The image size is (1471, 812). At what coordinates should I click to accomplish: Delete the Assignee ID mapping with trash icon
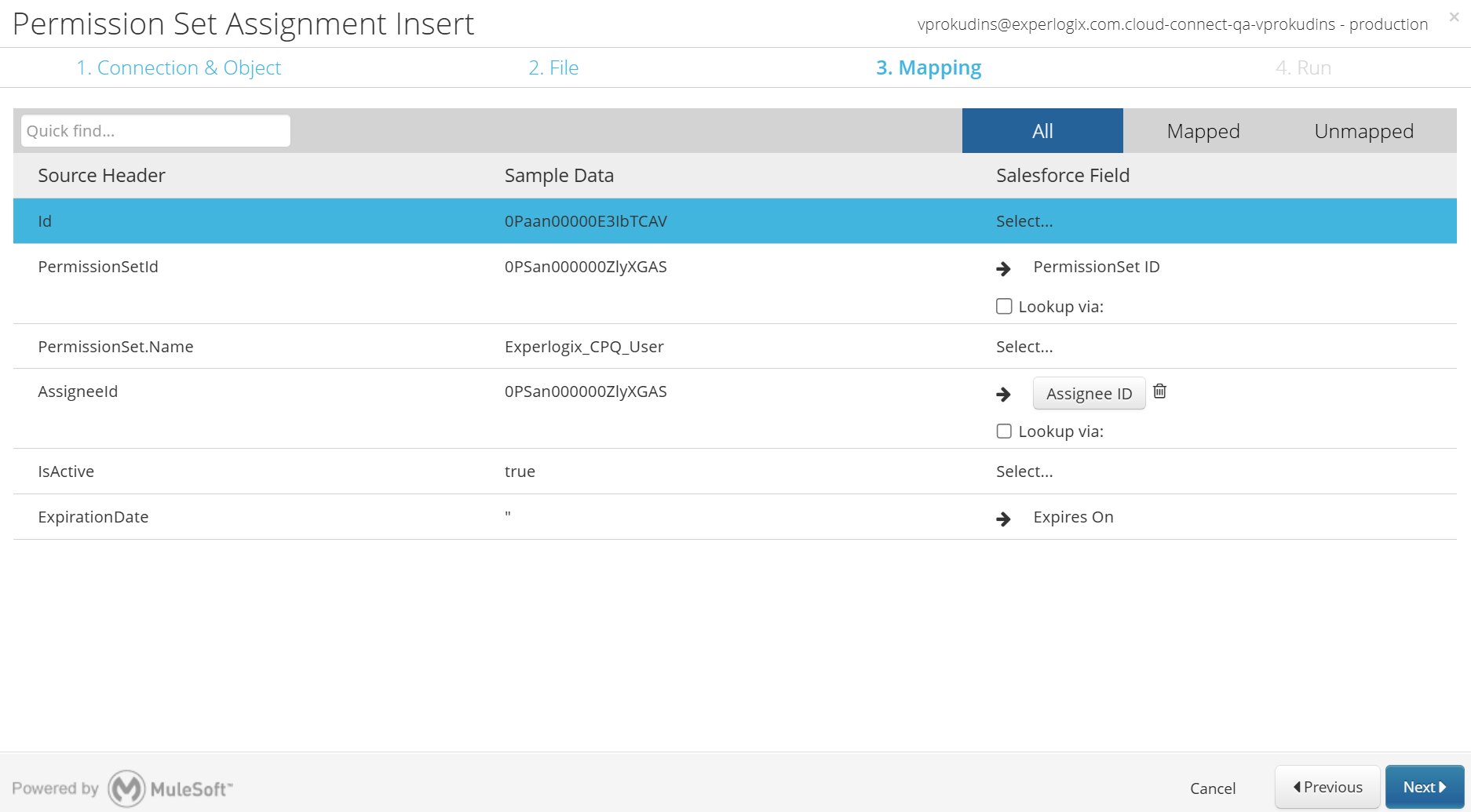click(x=1159, y=391)
